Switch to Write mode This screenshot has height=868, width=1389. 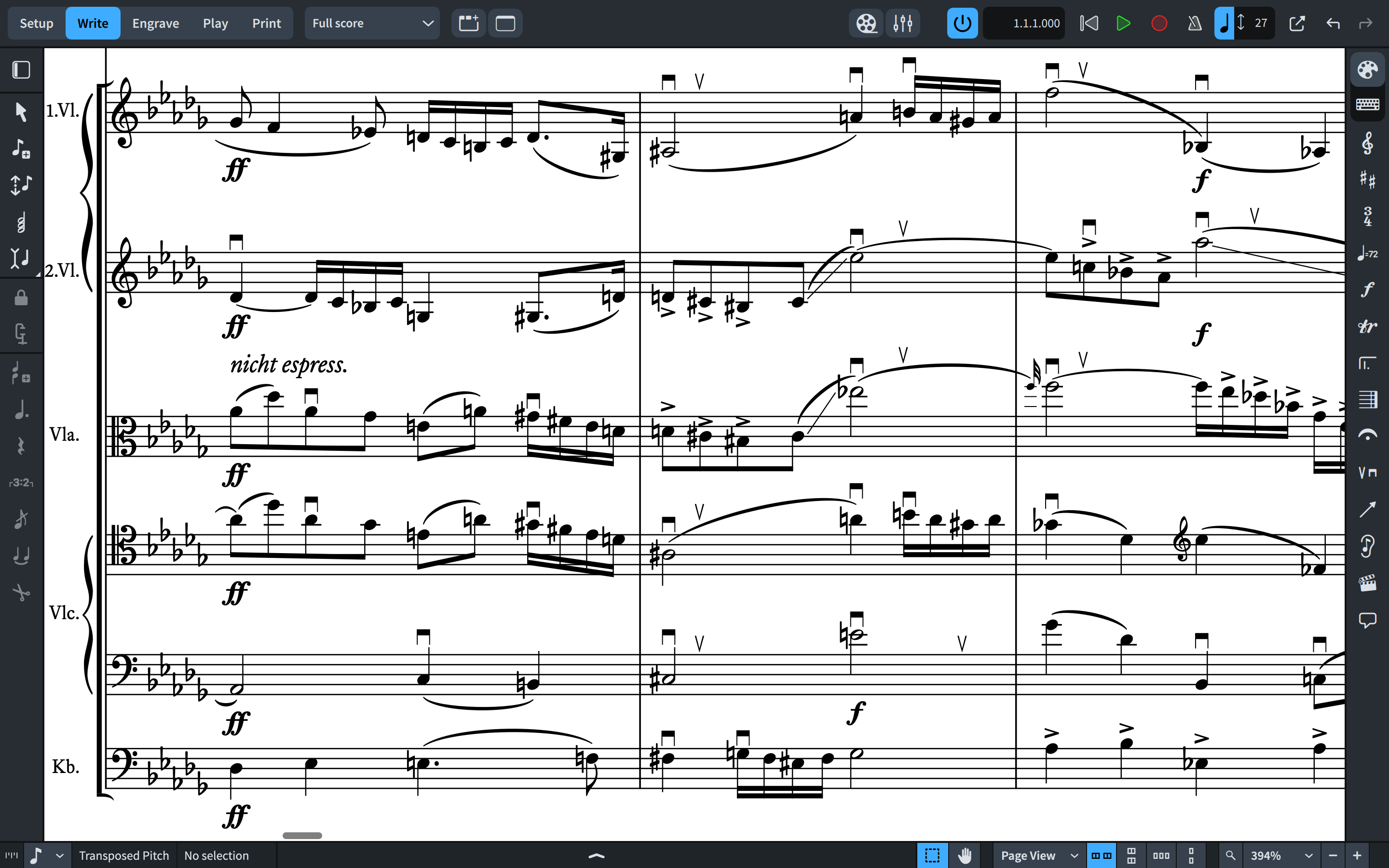coord(93,24)
